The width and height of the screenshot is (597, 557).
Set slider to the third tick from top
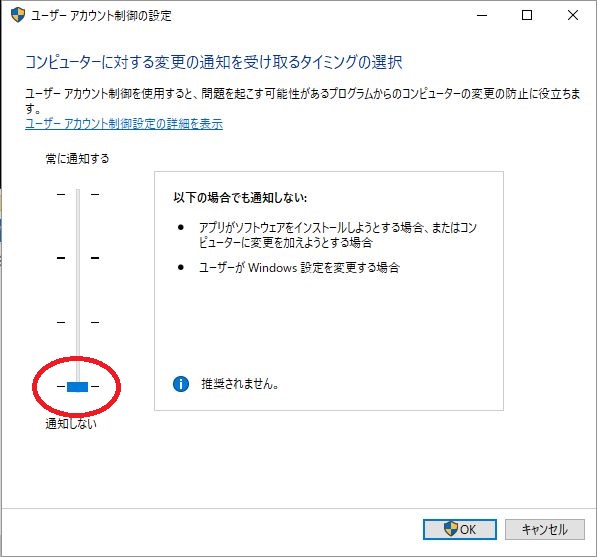pyautogui.click(x=78, y=322)
